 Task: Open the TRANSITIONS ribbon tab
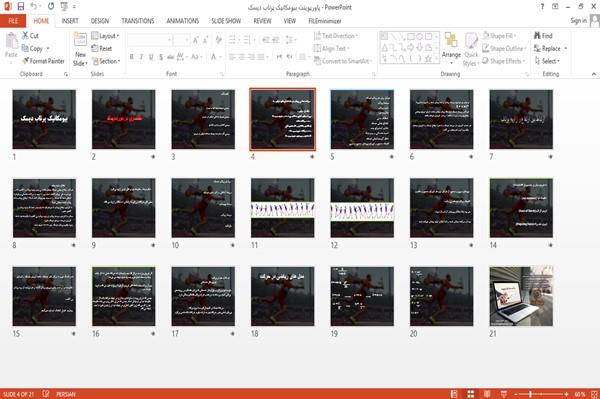138,21
